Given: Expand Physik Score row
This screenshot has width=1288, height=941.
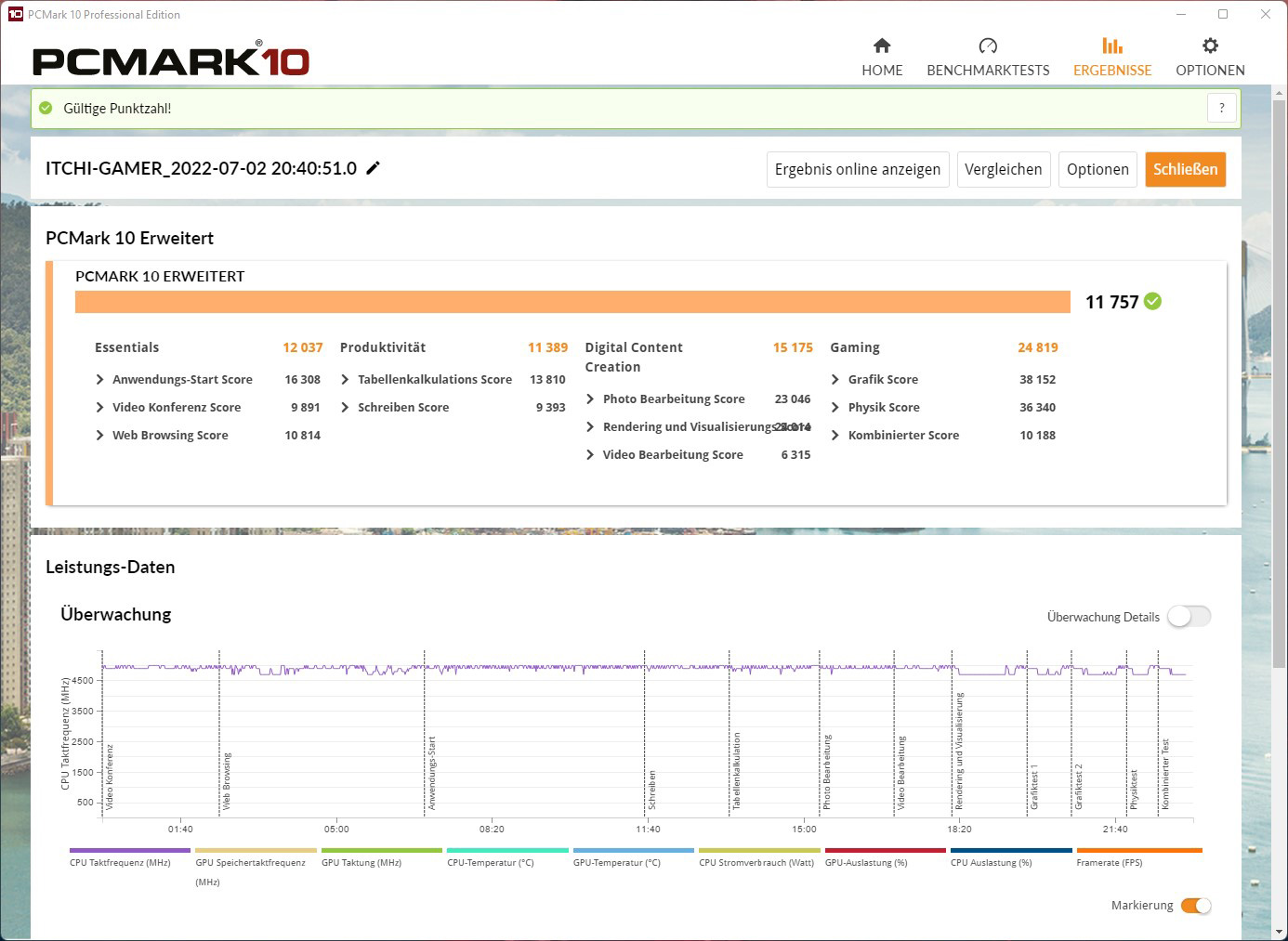Looking at the screenshot, I should pos(835,407).
